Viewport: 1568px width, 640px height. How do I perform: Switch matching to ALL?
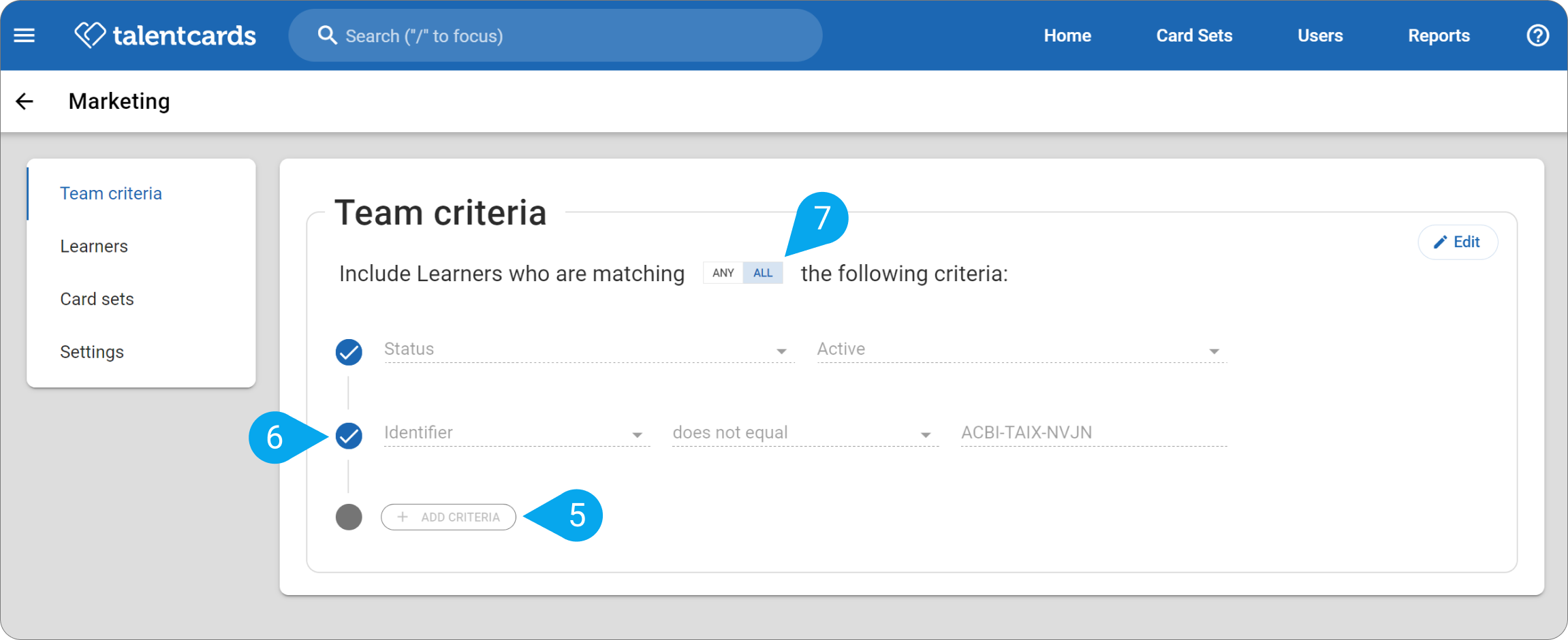point(763,273)
